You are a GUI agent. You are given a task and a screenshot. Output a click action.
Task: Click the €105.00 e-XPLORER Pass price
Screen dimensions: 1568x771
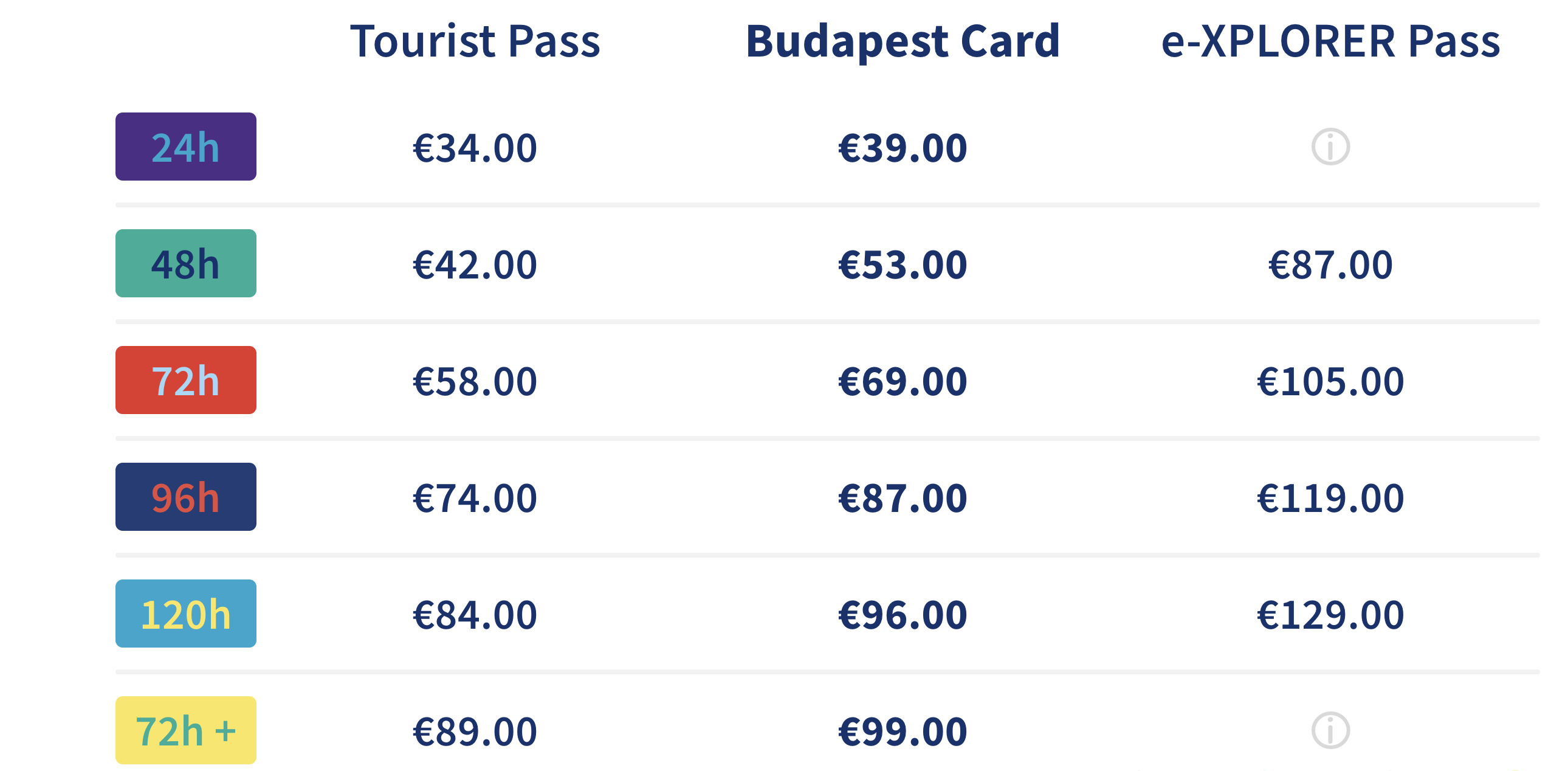coord(1330,382)
